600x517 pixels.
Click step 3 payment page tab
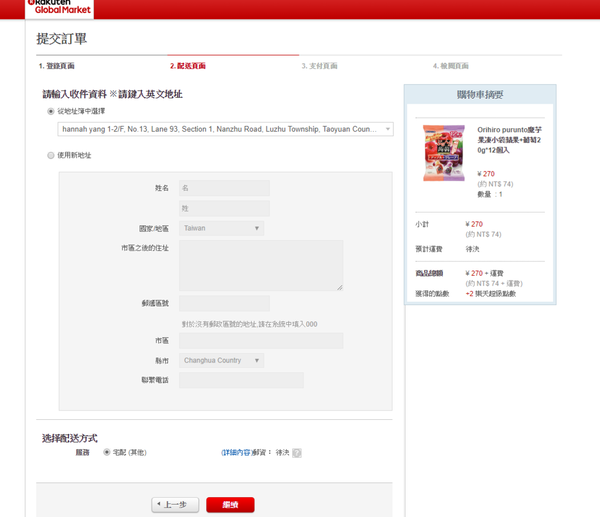319,66
